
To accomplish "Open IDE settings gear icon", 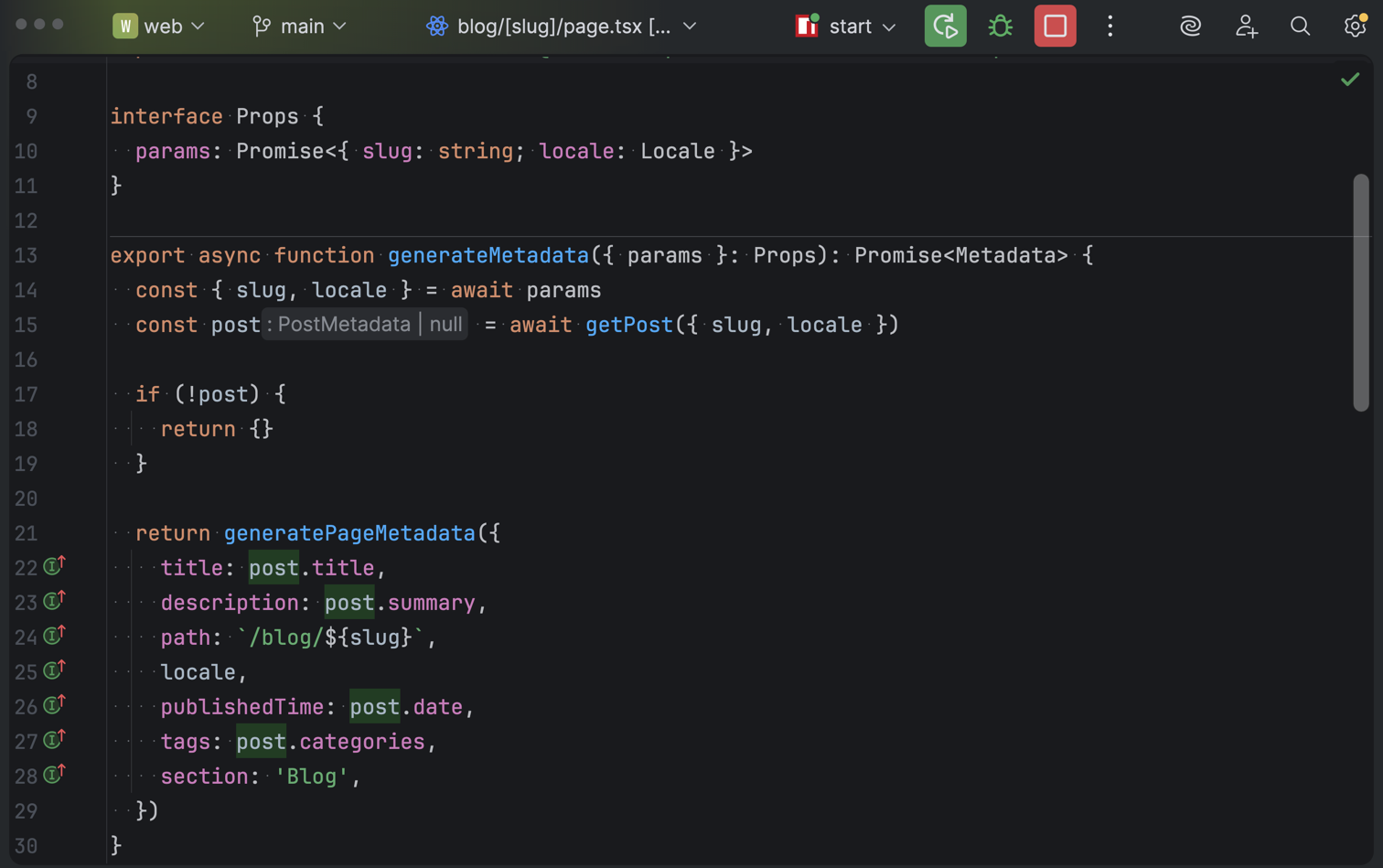I will 1355,27.
